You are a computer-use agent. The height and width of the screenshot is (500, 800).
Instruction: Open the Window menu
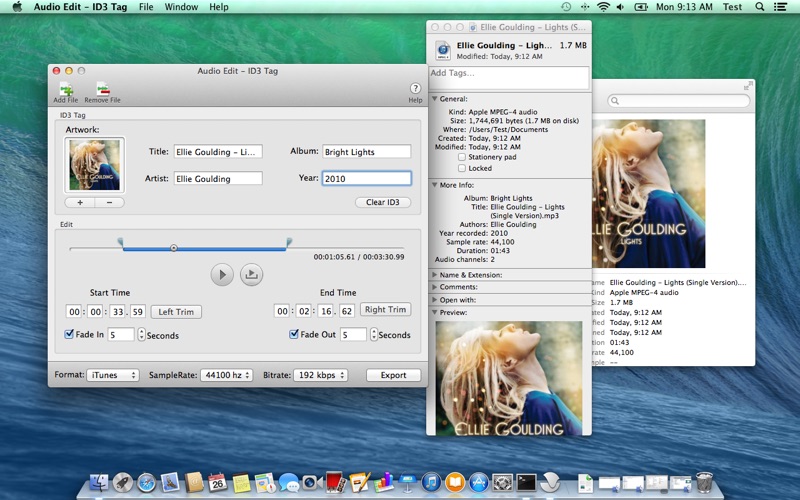tap(181, 7)
